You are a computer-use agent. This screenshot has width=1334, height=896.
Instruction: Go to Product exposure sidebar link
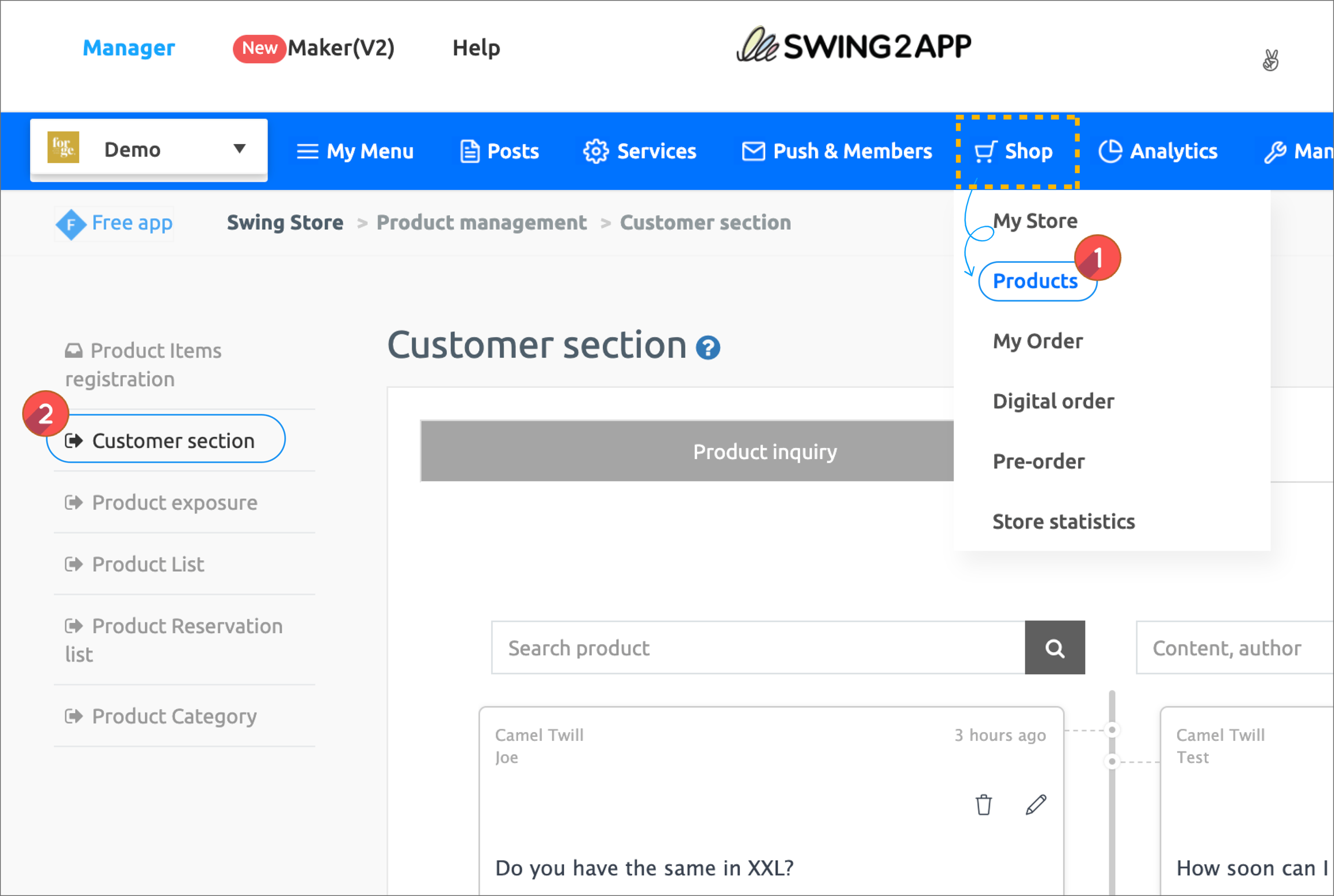[x=174, y=502]
